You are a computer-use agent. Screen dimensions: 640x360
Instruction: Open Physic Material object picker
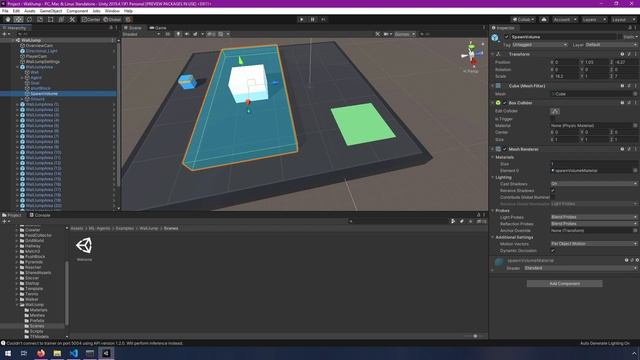pyautogui.click(x=635, y=125)
